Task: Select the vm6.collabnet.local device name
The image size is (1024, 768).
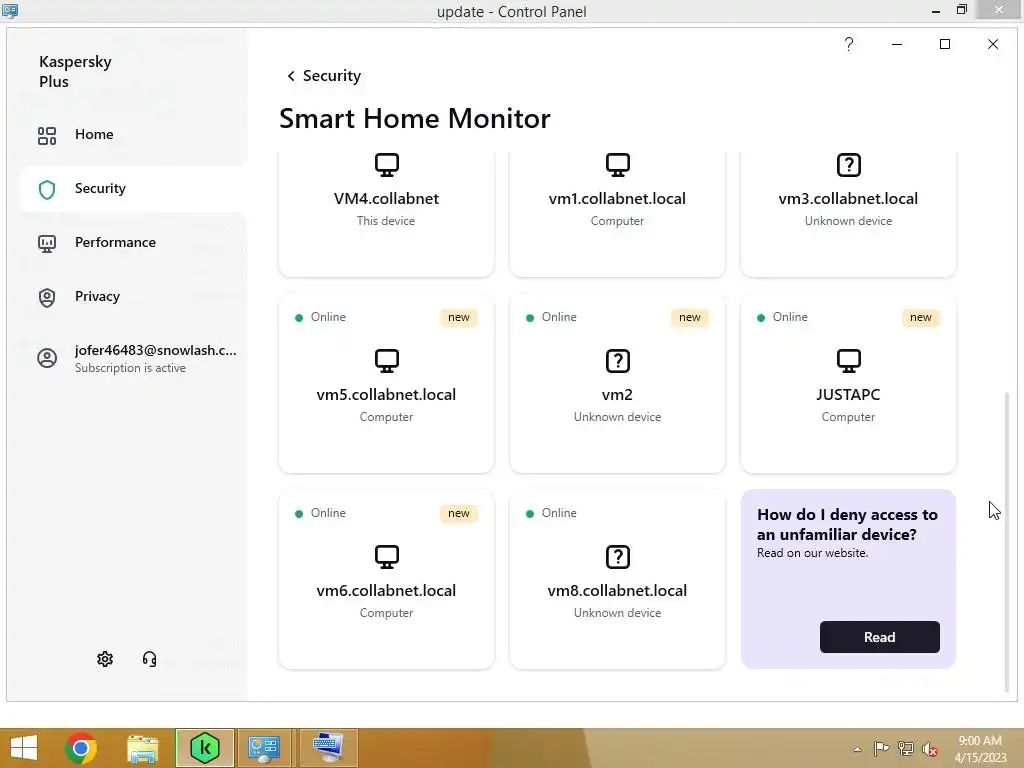Action: coord(386,590)
